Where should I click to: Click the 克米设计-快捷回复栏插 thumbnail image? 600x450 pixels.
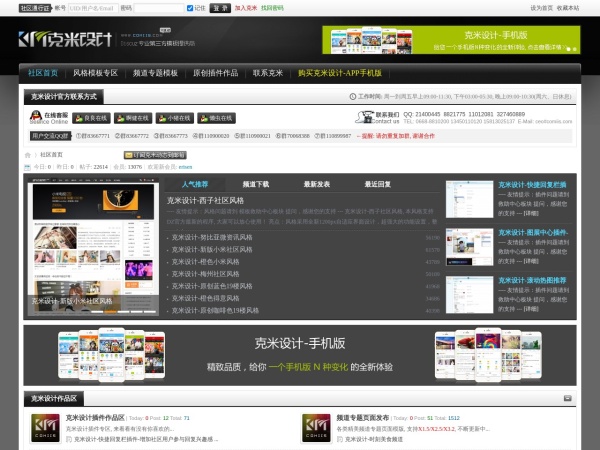[x=470, y=199]
